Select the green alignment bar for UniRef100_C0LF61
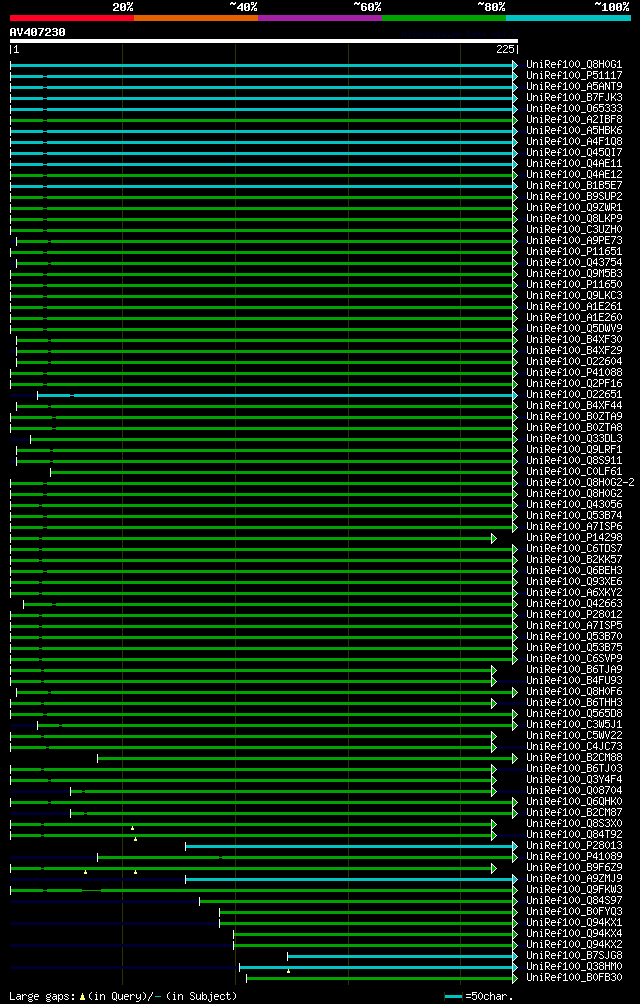640x1004 pixels. tap(282, 472)
